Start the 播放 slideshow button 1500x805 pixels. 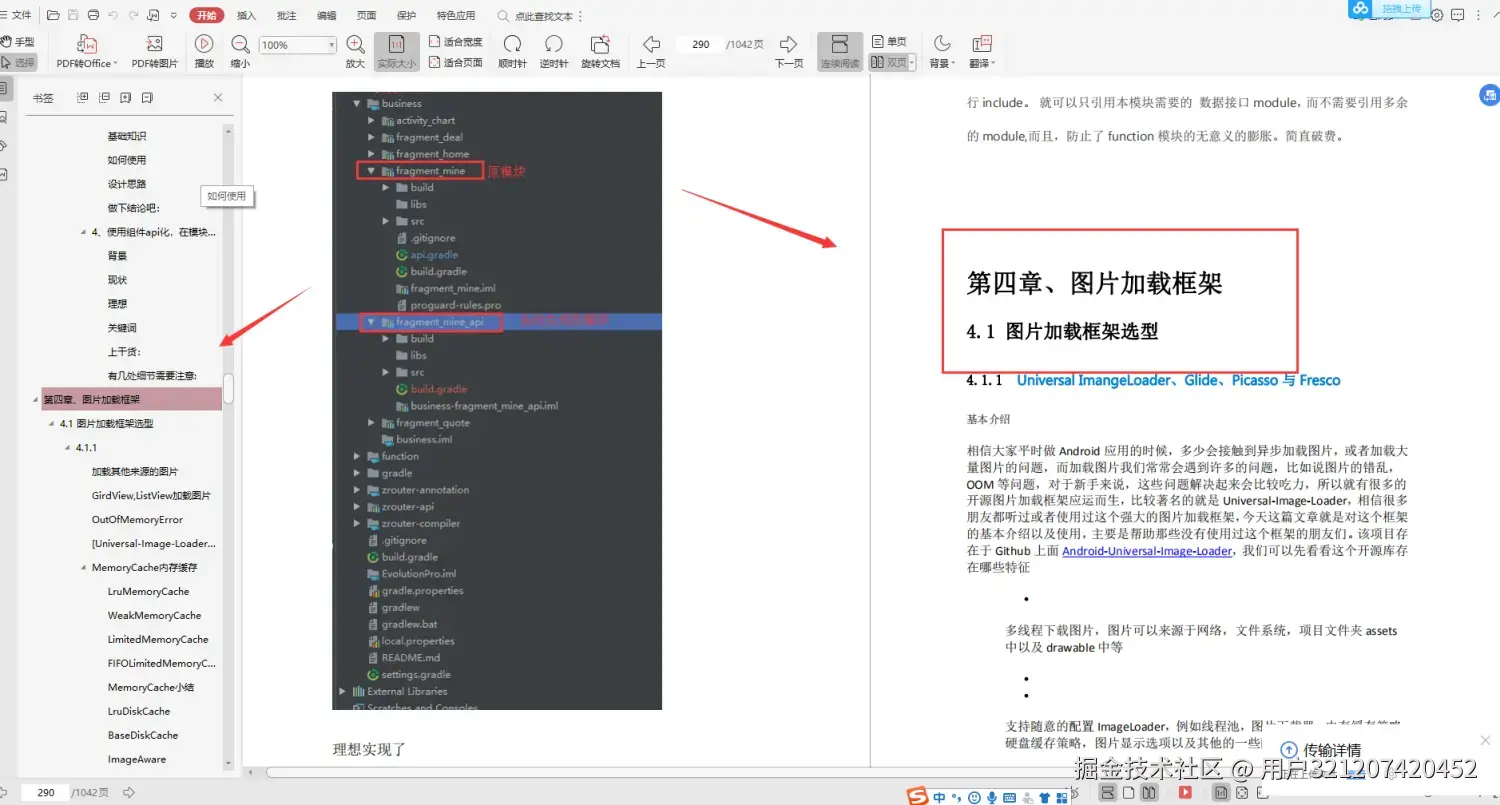point(204,44)
